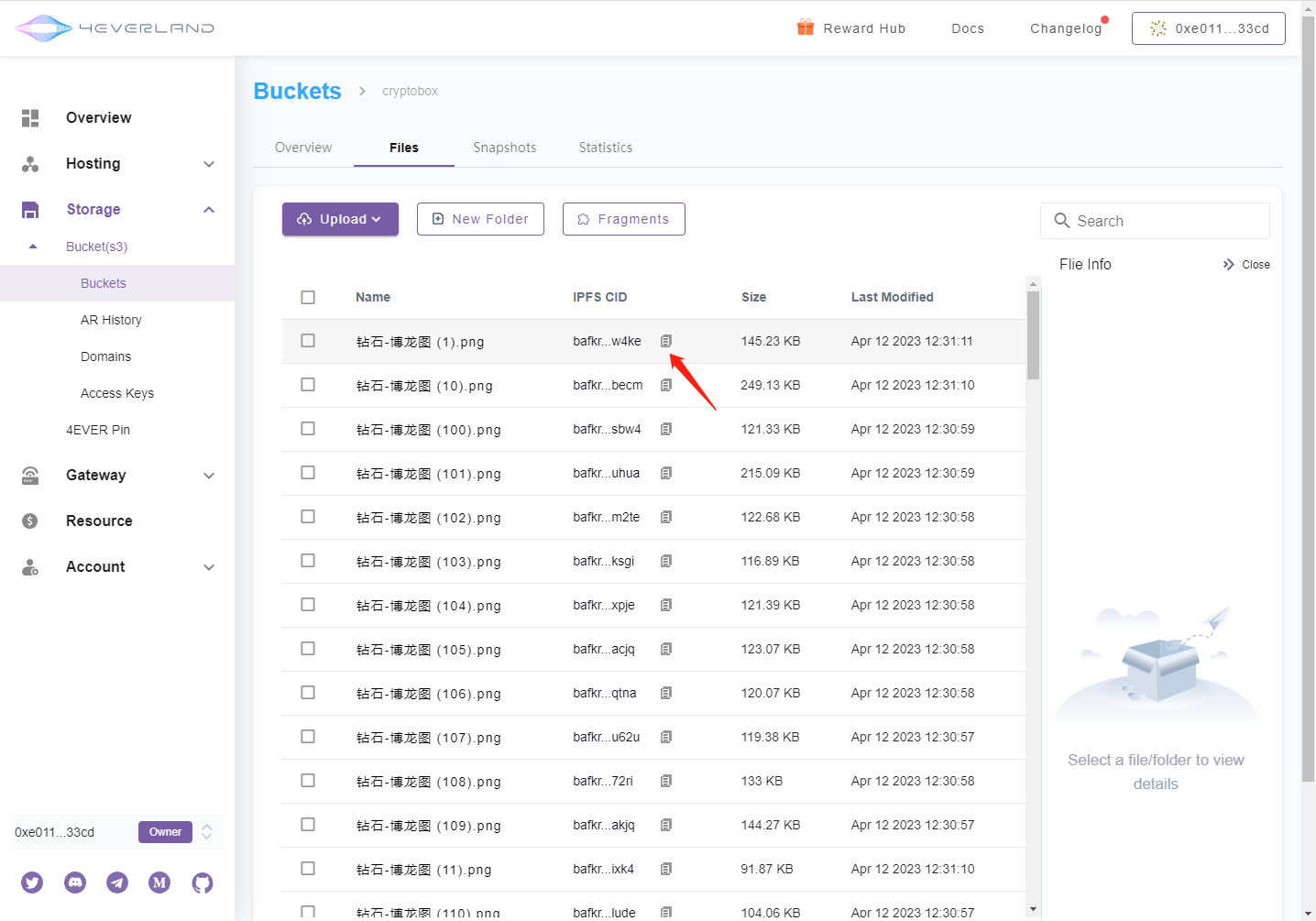Click the 4EVERLAND logo

[115, 28]
